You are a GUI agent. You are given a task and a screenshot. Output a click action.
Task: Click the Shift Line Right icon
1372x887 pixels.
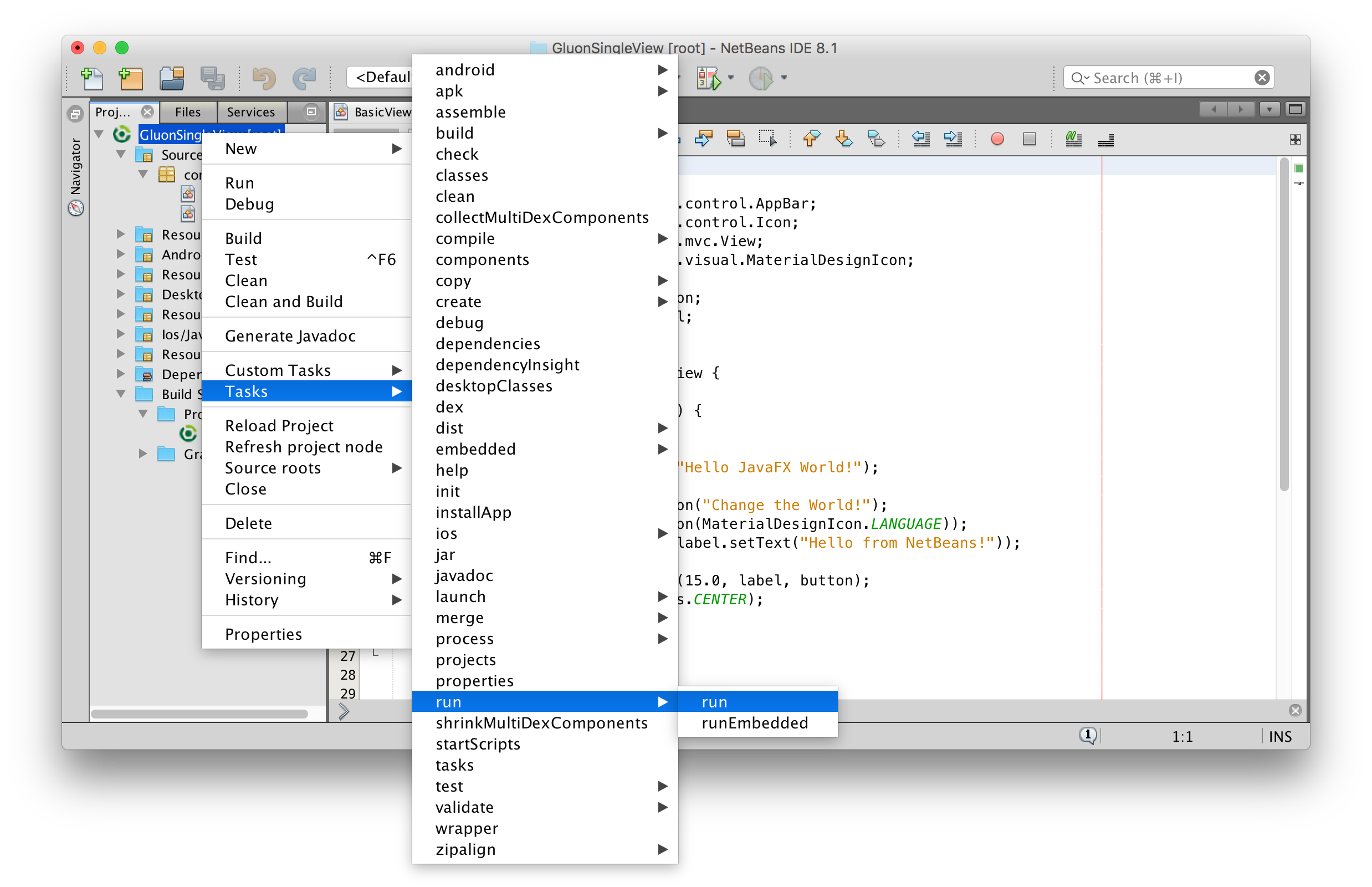[953, 139]
